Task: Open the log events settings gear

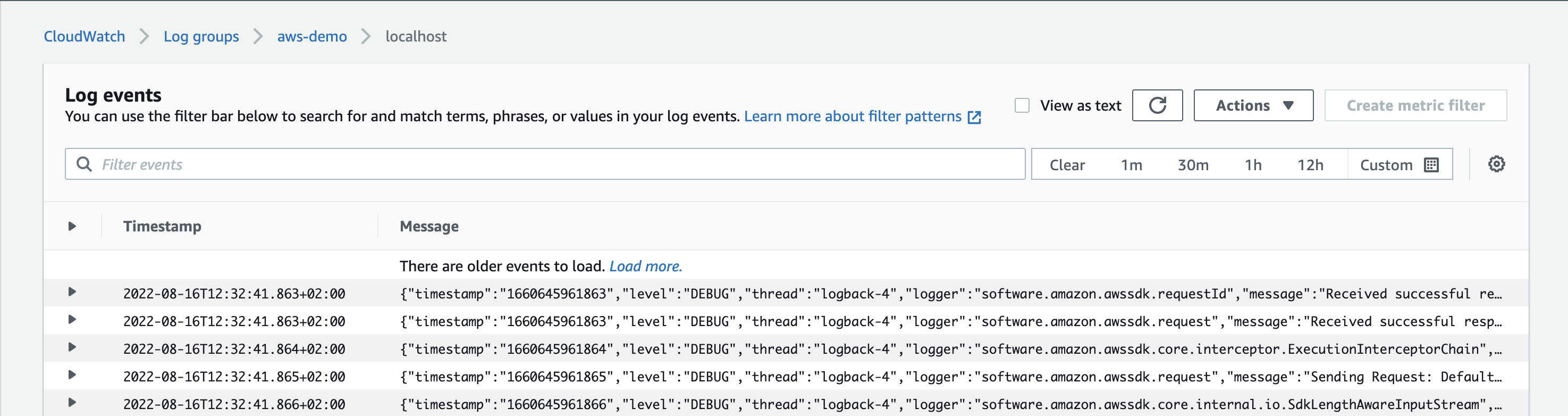Action: (x=1496, y=164)
